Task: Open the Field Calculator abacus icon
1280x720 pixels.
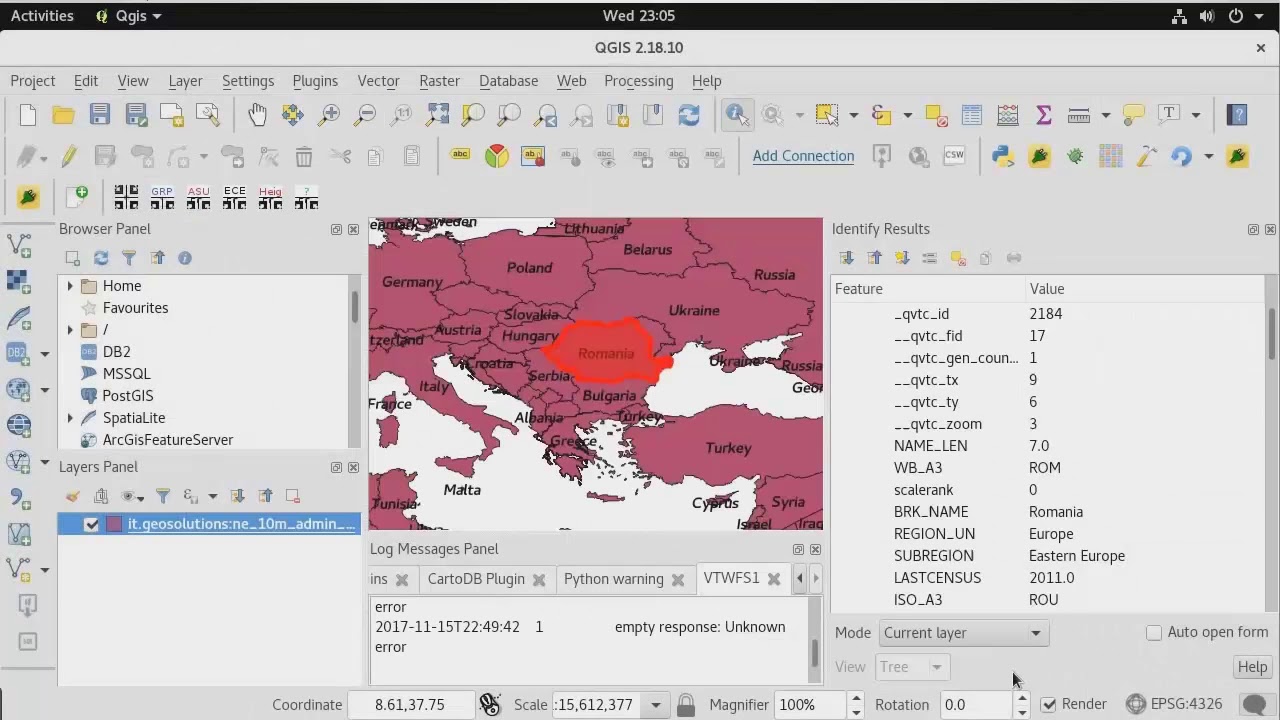Action: pos(1007,115)
